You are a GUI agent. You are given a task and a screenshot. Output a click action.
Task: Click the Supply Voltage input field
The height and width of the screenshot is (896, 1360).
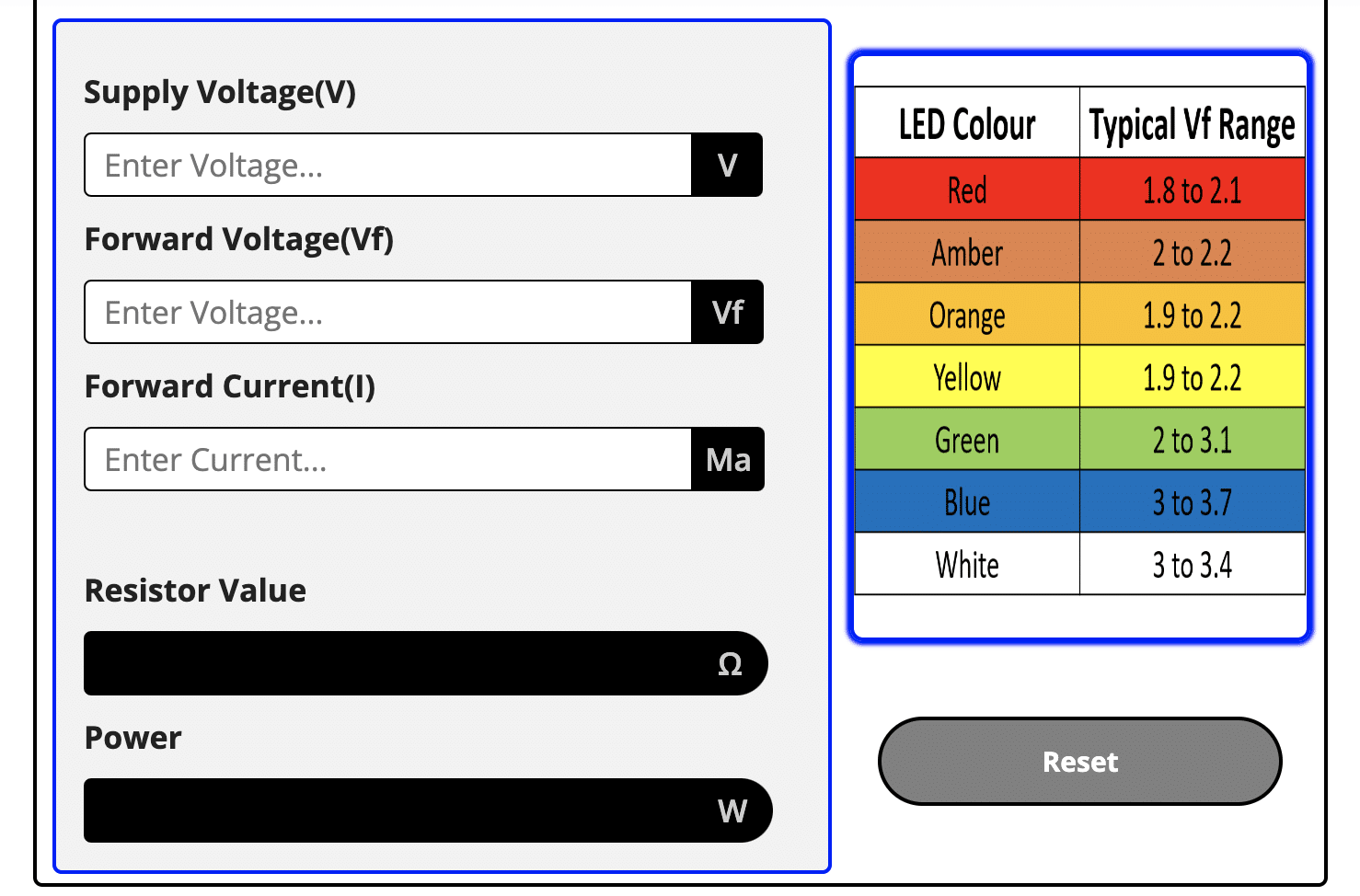coord(387,166)
